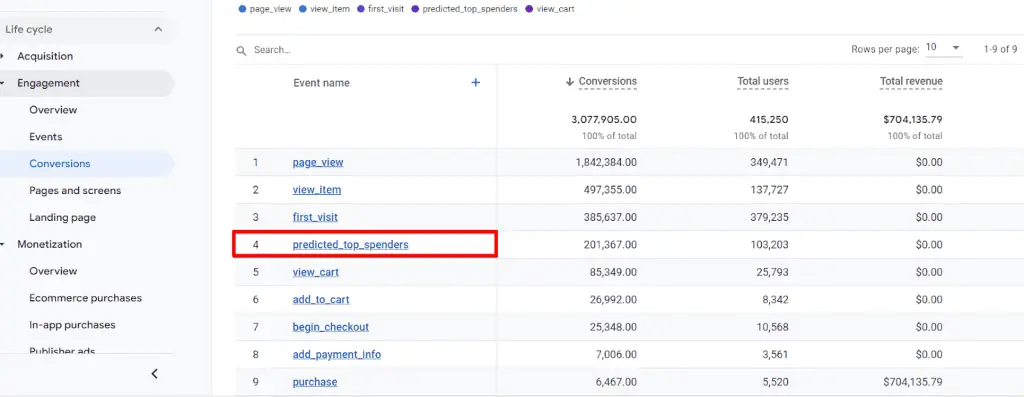Open In-app purchases report
This screenshot has height=397, width=1024.
[72, 325]
